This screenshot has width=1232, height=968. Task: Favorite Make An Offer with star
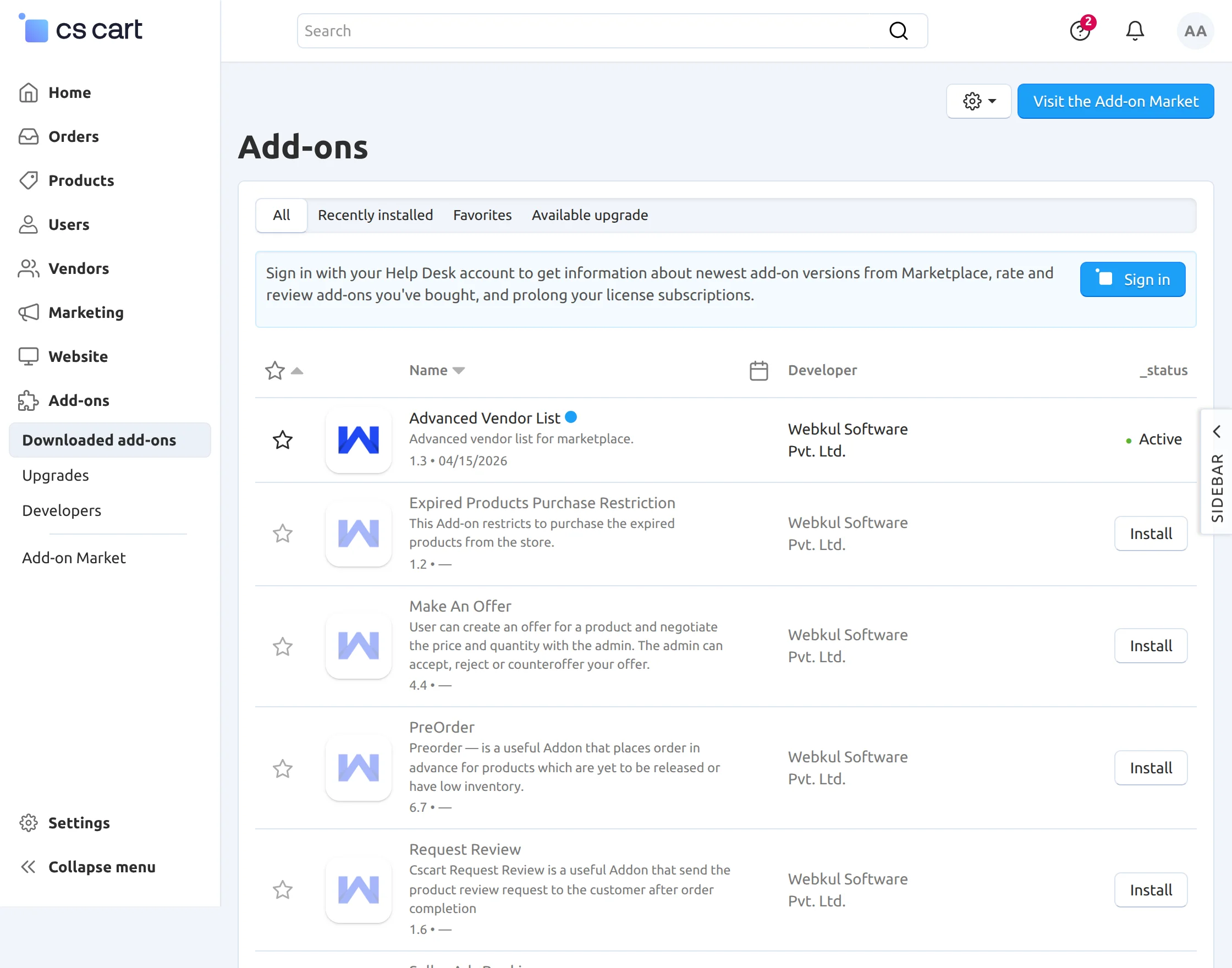282,646
